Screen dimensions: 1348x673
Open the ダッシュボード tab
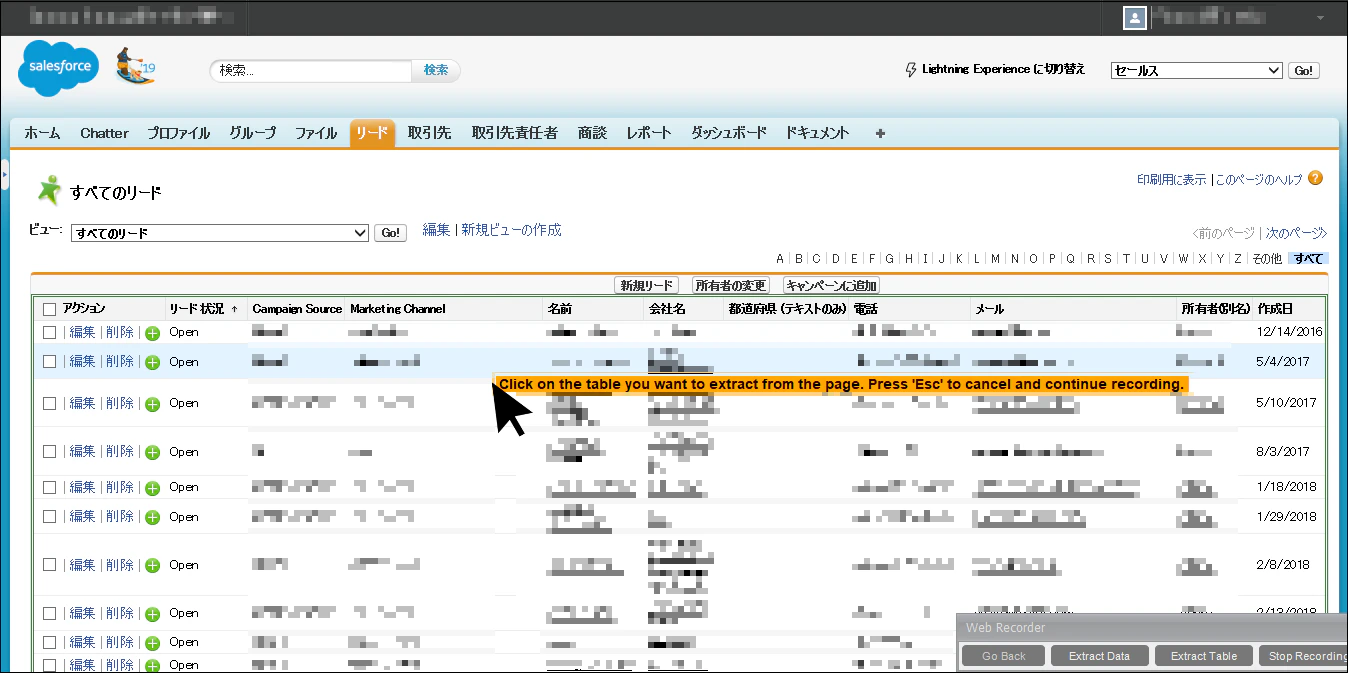[729, 133]
